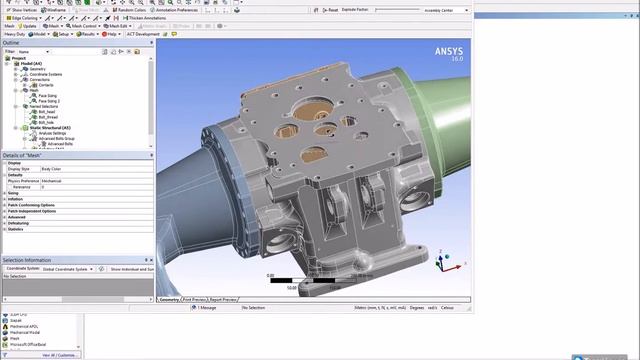Toggle Wireframe display mode

pyautogui.click(x=53, y=10)
